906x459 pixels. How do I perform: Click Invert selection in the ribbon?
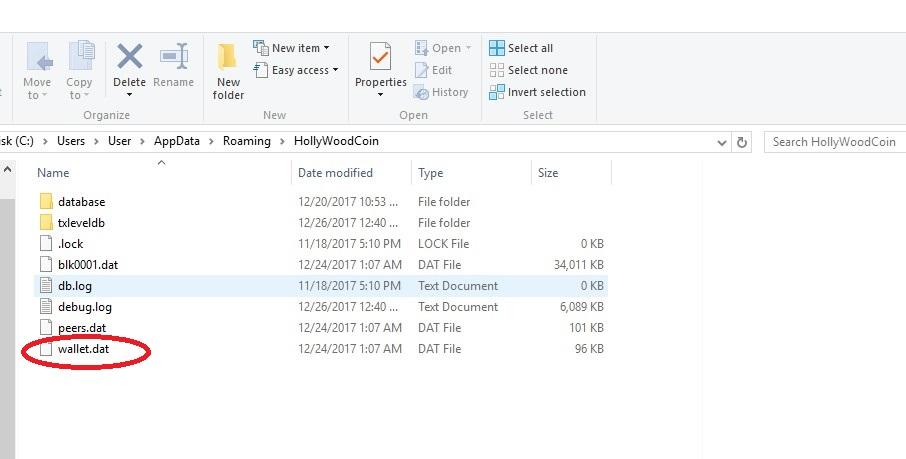click(537, 92)
